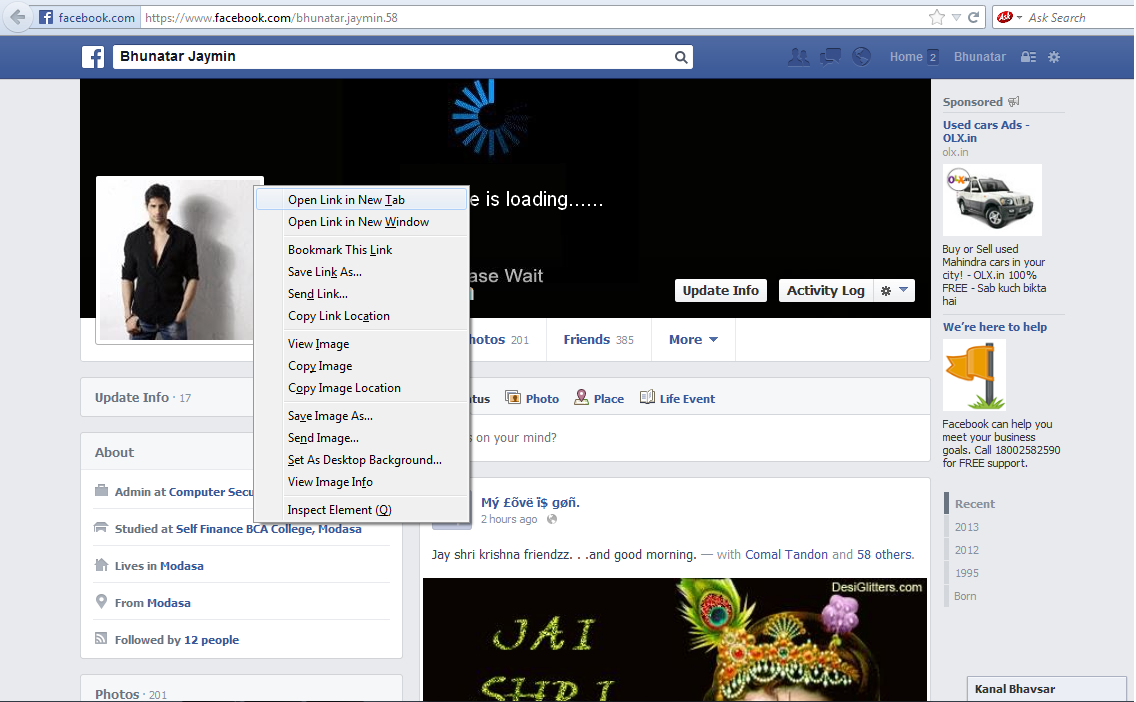This screenshot has width=1136, height=702.
Task: Choose Bookmark This Link
Action: pyautogui.click(x=361, y=249)
